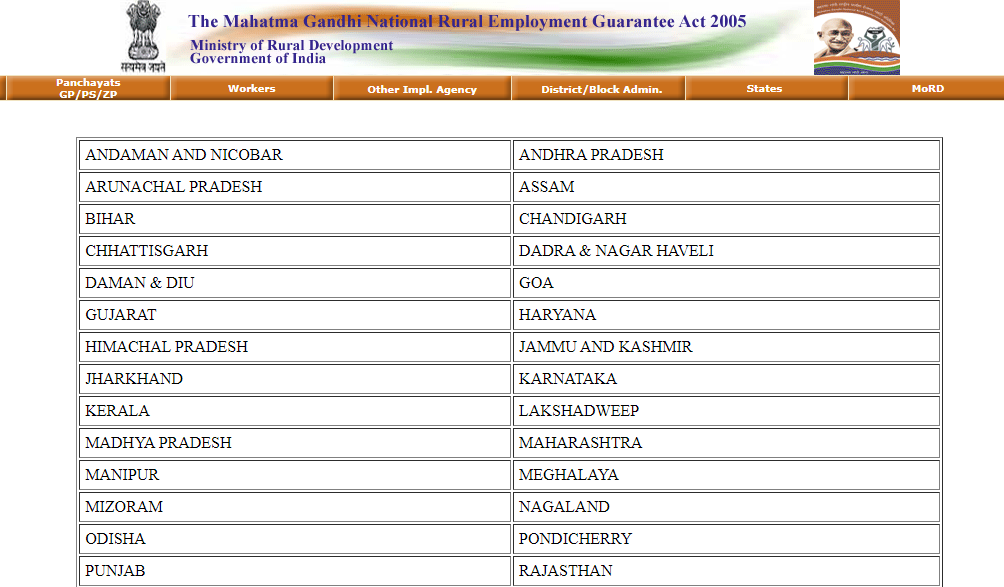Select LAKSHADWEEP entry
The width and height of the screenshot is (1004, 587).
pos(579,411)
